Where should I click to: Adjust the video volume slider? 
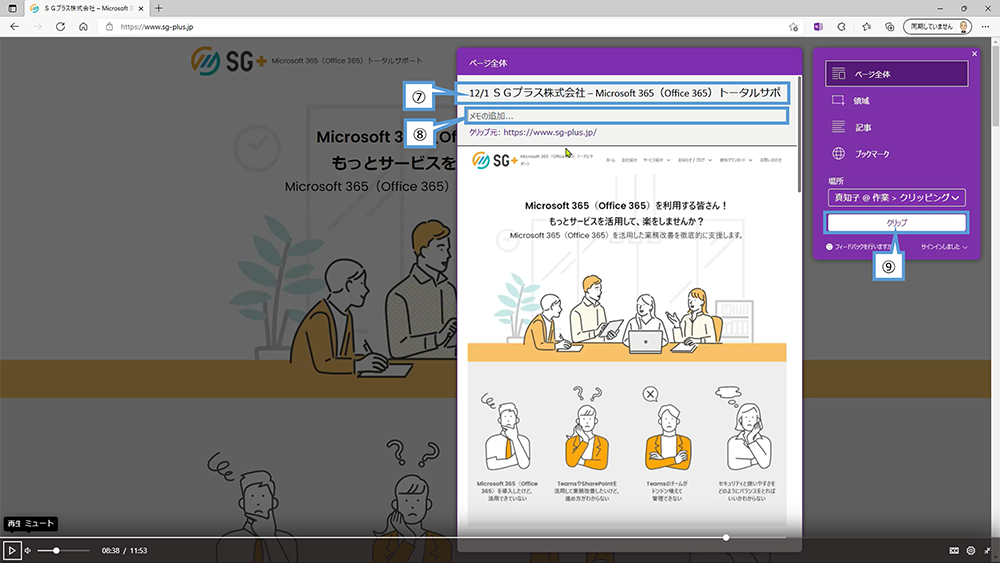click(63, 550)
